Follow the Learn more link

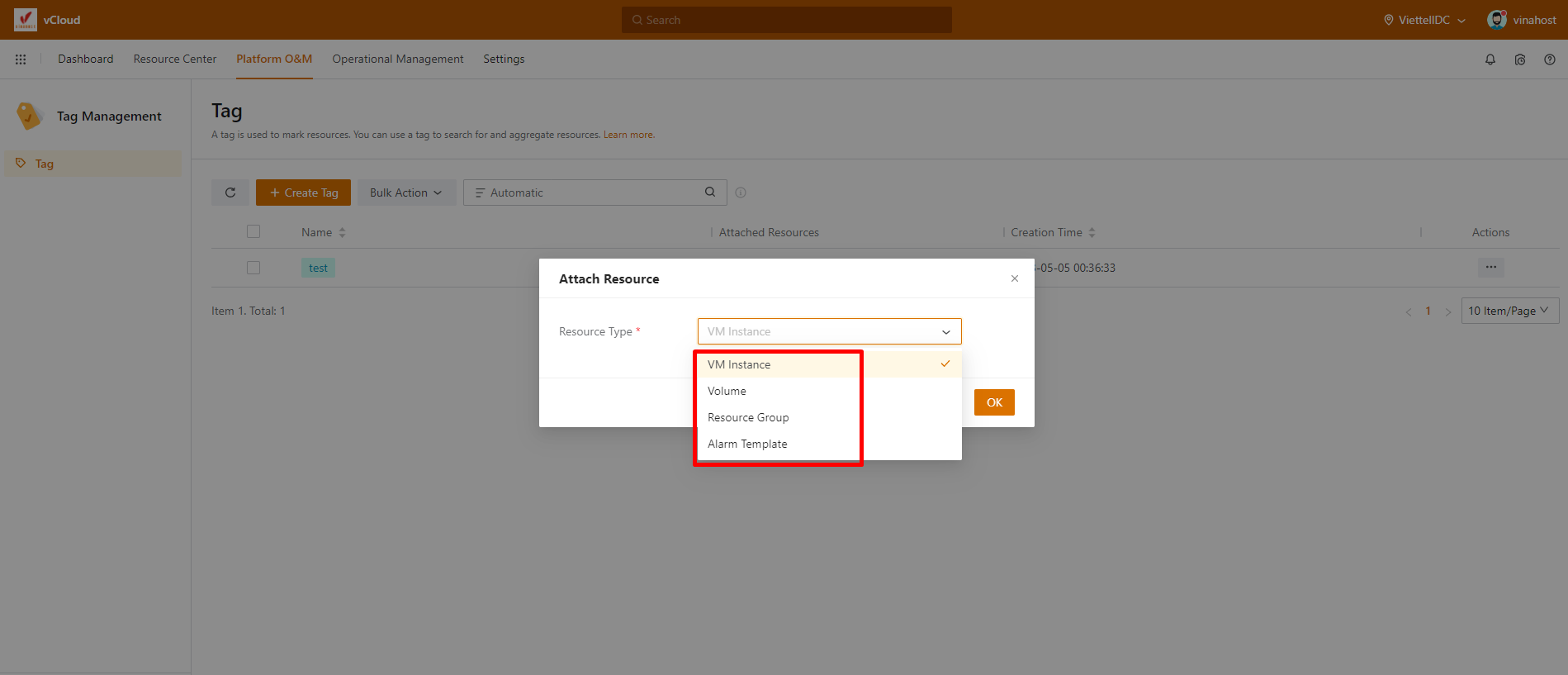point(628,135)
